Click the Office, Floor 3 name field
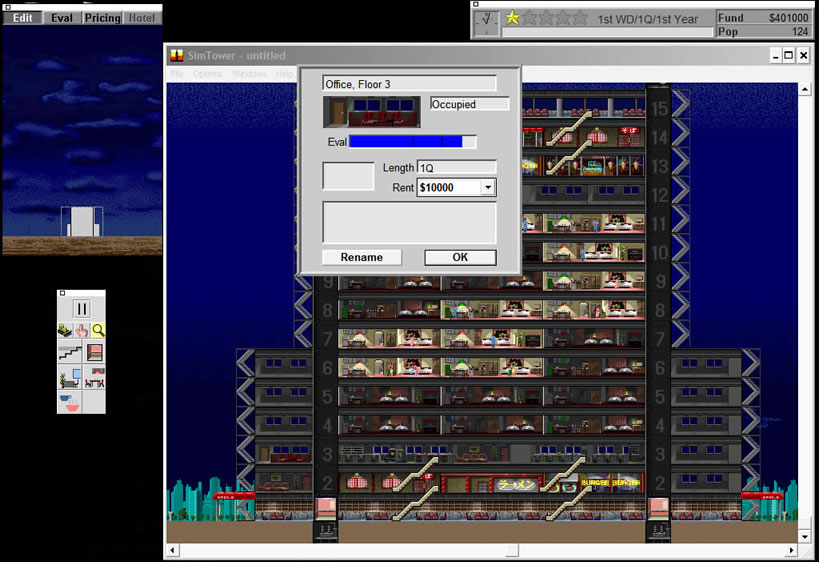The height and width of the screenshot is (562, 819). pos(409,84)
